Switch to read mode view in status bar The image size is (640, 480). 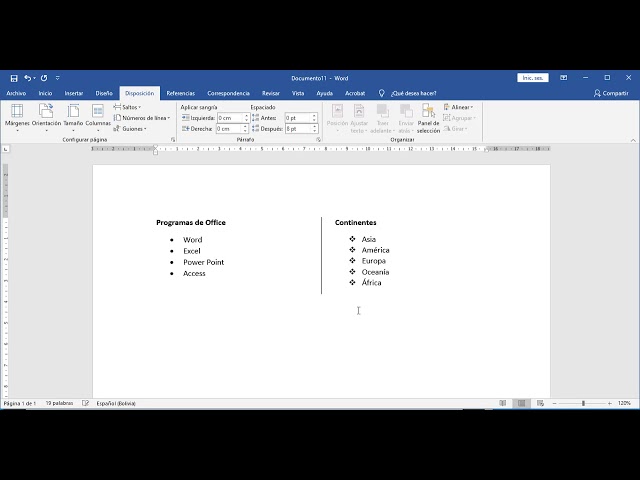tap(502, 403)
